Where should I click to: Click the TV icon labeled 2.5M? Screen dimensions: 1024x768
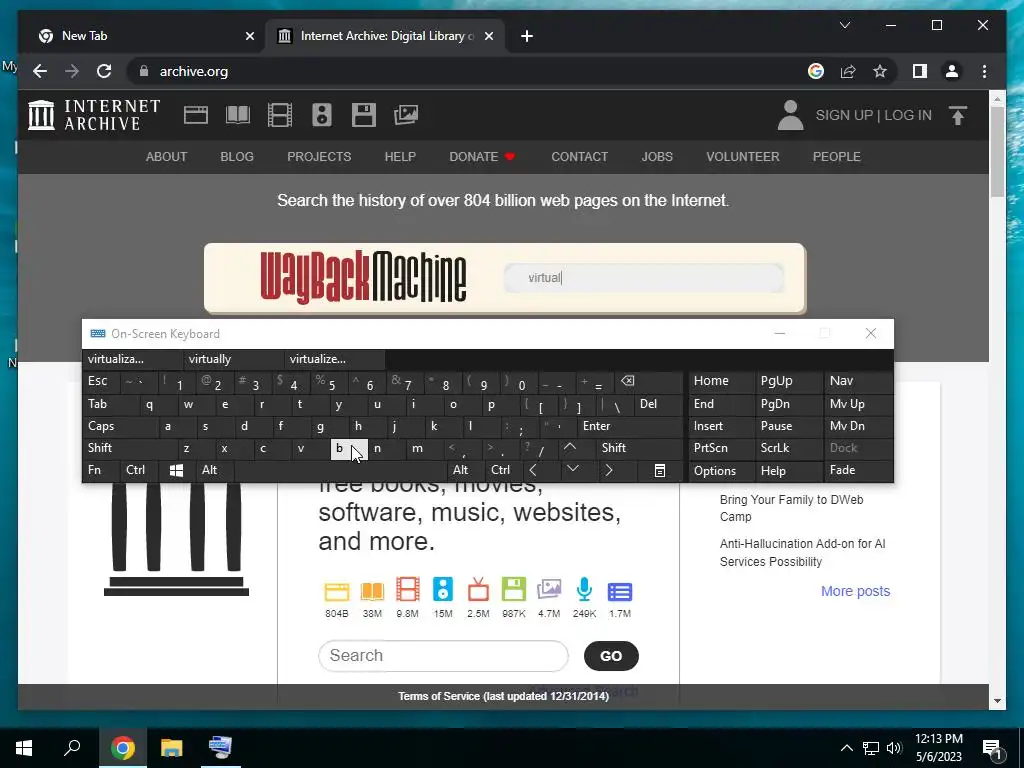[478, 590]
